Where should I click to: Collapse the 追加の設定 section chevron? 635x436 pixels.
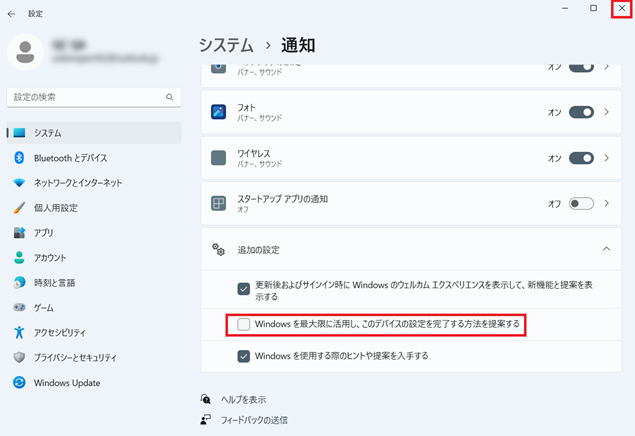pyautogui.click(x=607, y=249)
